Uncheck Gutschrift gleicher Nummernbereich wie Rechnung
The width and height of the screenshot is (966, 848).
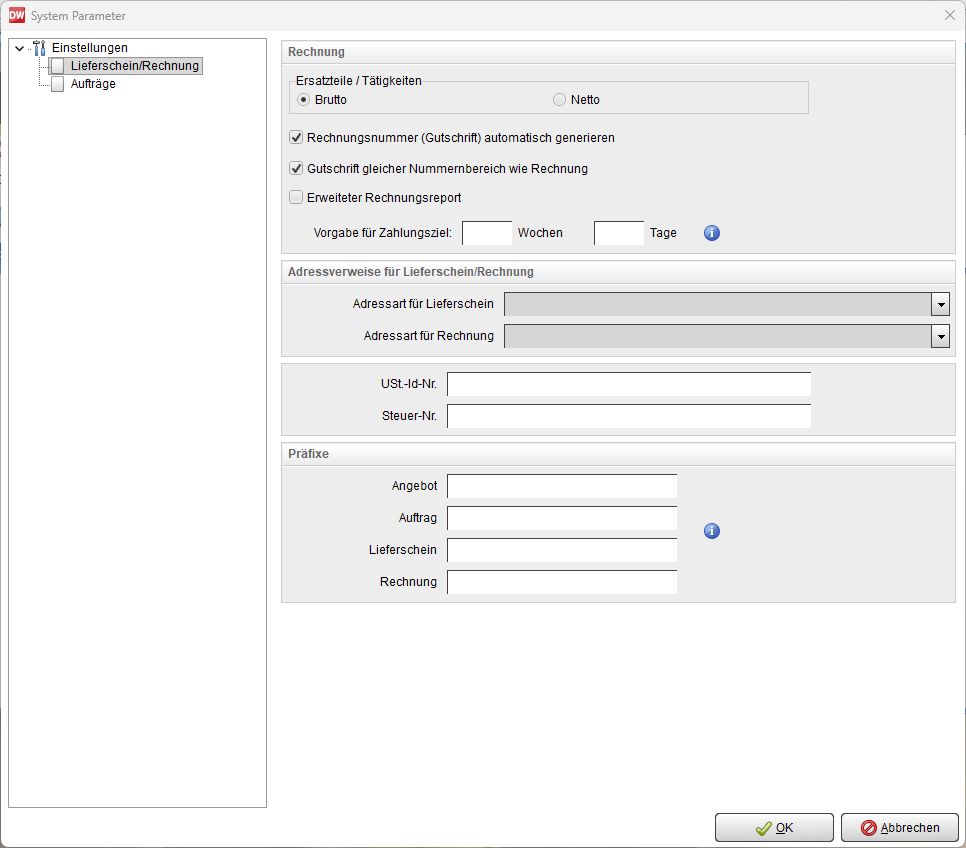[296, 168]
